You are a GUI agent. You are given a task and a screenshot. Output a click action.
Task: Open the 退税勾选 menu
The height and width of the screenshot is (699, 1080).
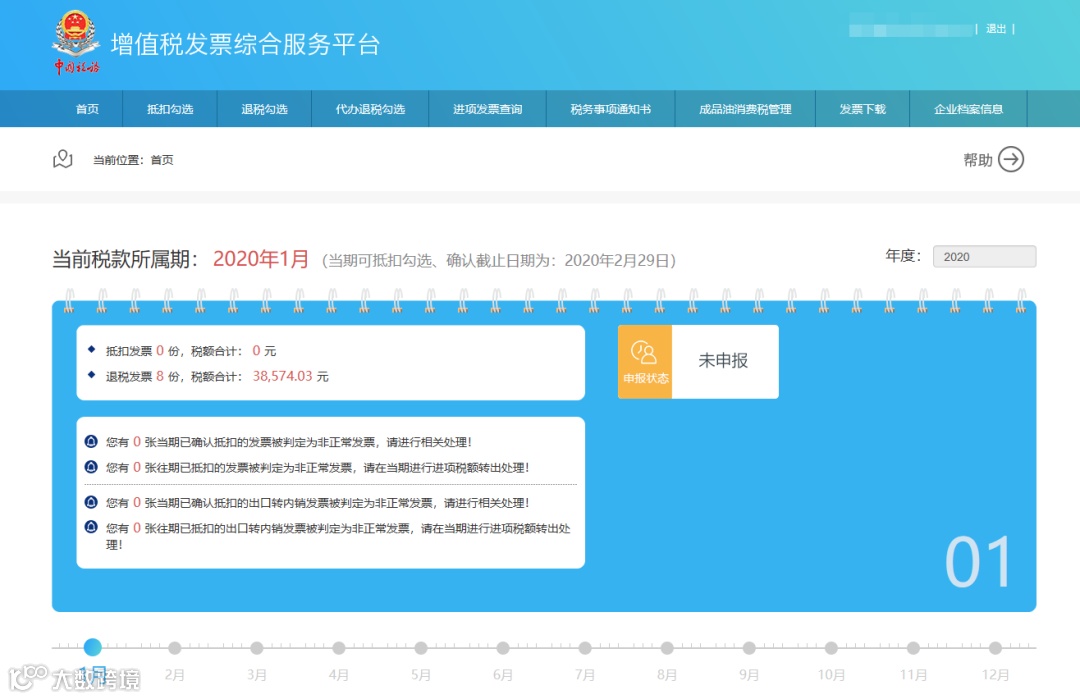tap(264, 109)
